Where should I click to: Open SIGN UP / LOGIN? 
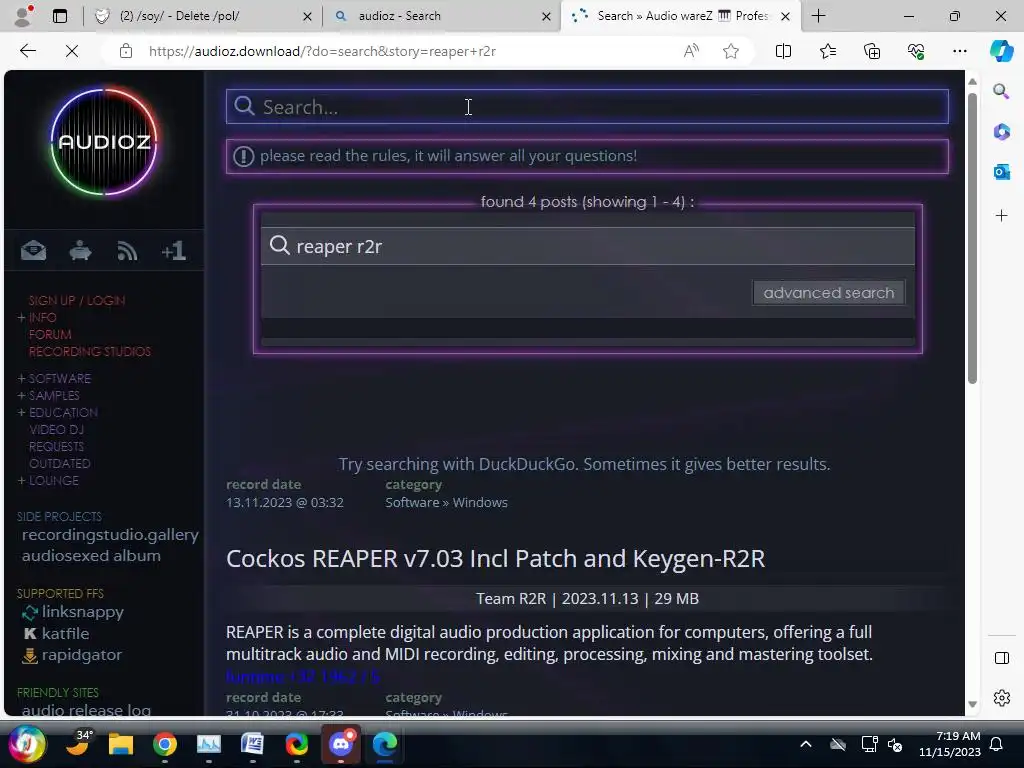pos(76,300)
